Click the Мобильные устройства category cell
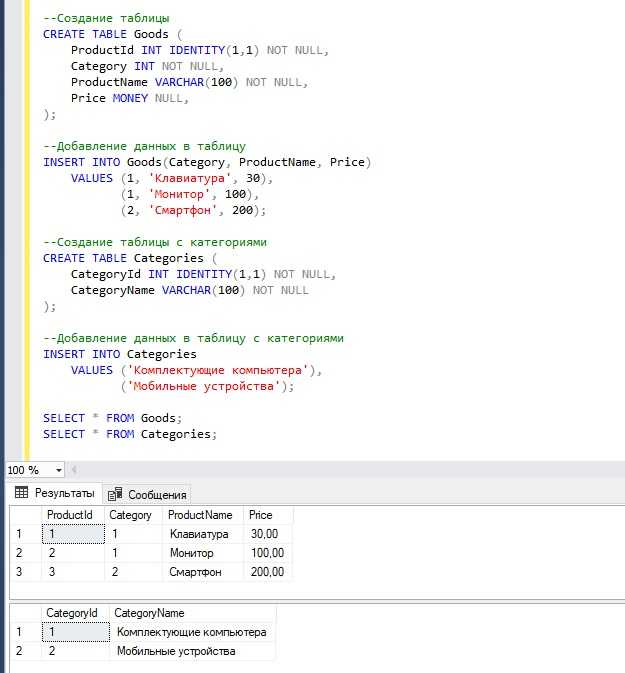 click(176, 651)
